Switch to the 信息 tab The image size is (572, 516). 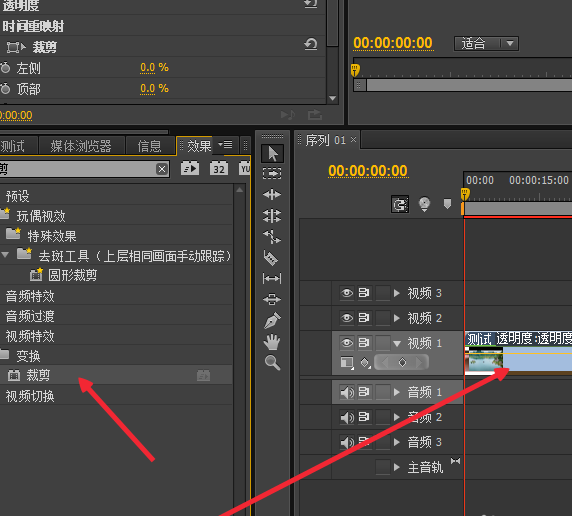coord(149,146)
